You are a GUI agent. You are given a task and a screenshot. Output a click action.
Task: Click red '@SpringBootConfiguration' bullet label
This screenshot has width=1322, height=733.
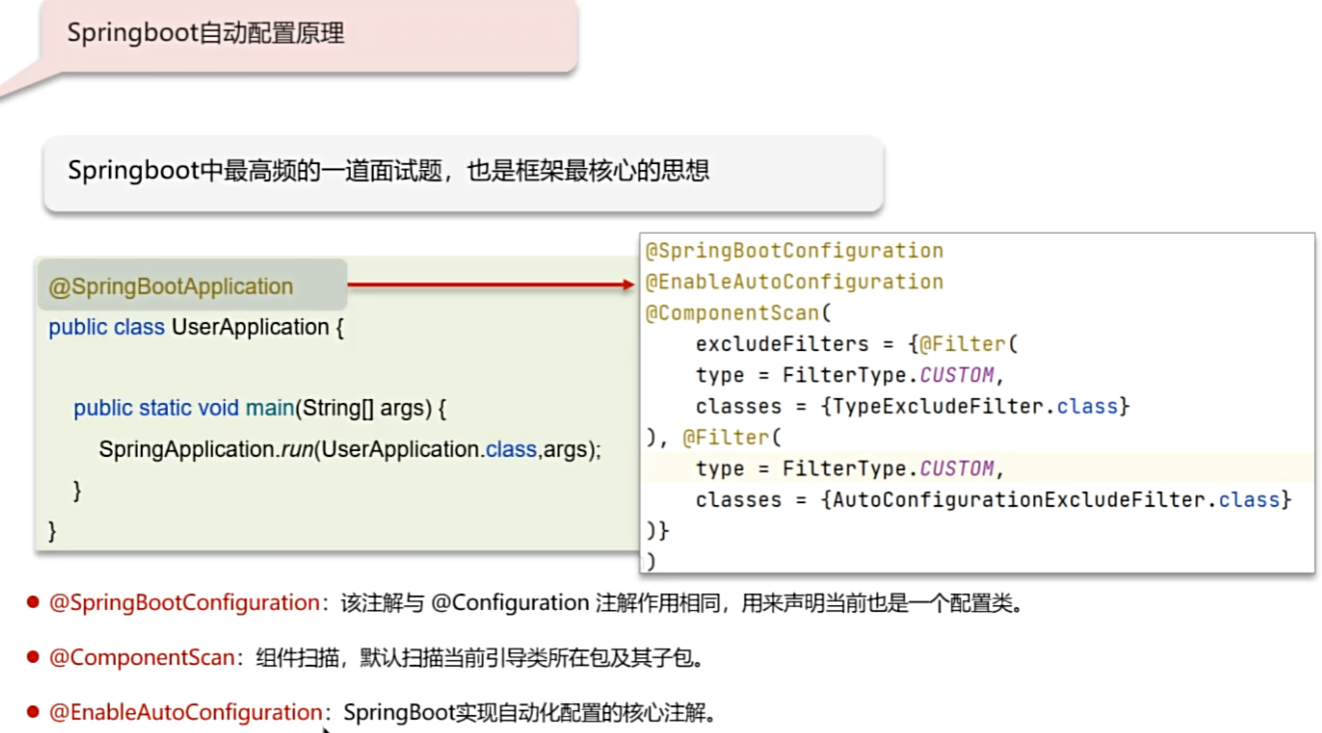tap(184, 603)
